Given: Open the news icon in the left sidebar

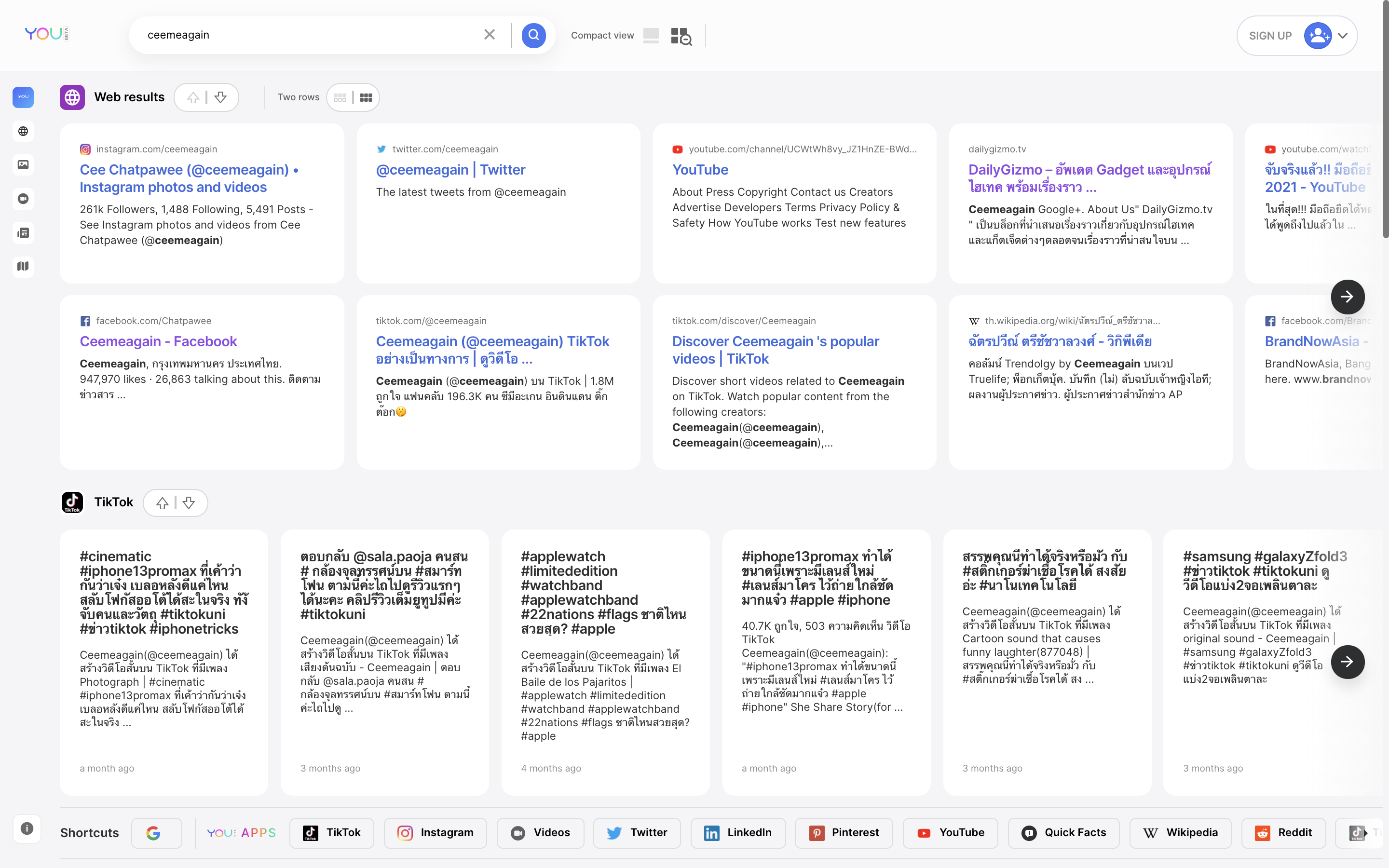Looking at the screenshot, I should point(23,232).
